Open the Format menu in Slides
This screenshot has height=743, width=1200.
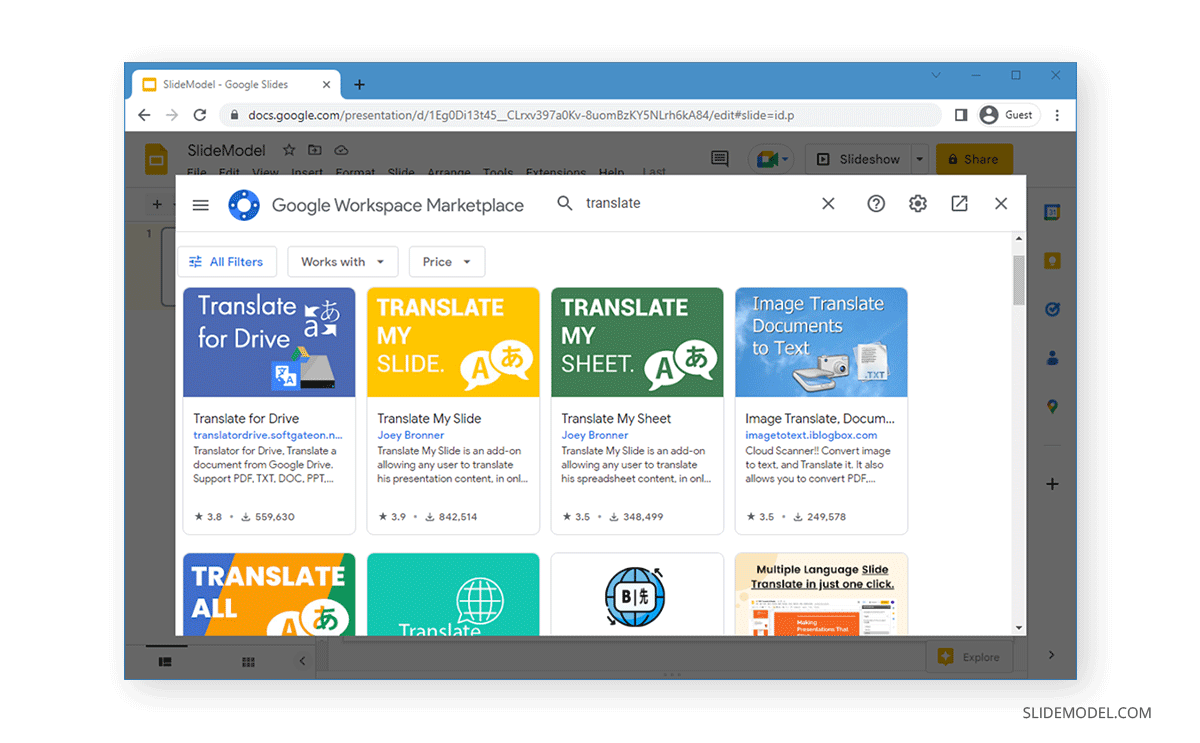(x=355, y=172)
